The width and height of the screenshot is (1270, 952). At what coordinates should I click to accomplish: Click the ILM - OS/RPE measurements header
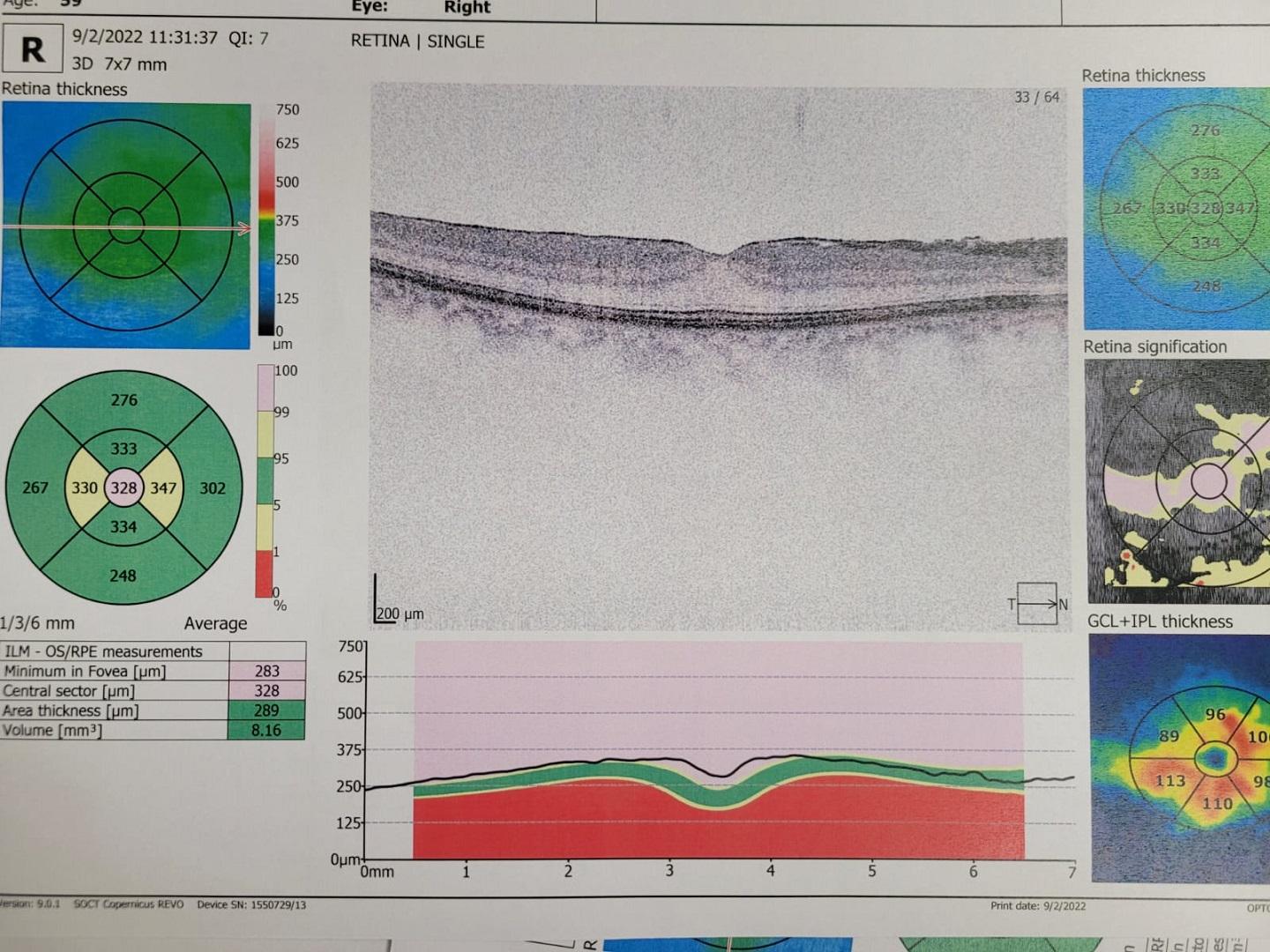(103, 651)
